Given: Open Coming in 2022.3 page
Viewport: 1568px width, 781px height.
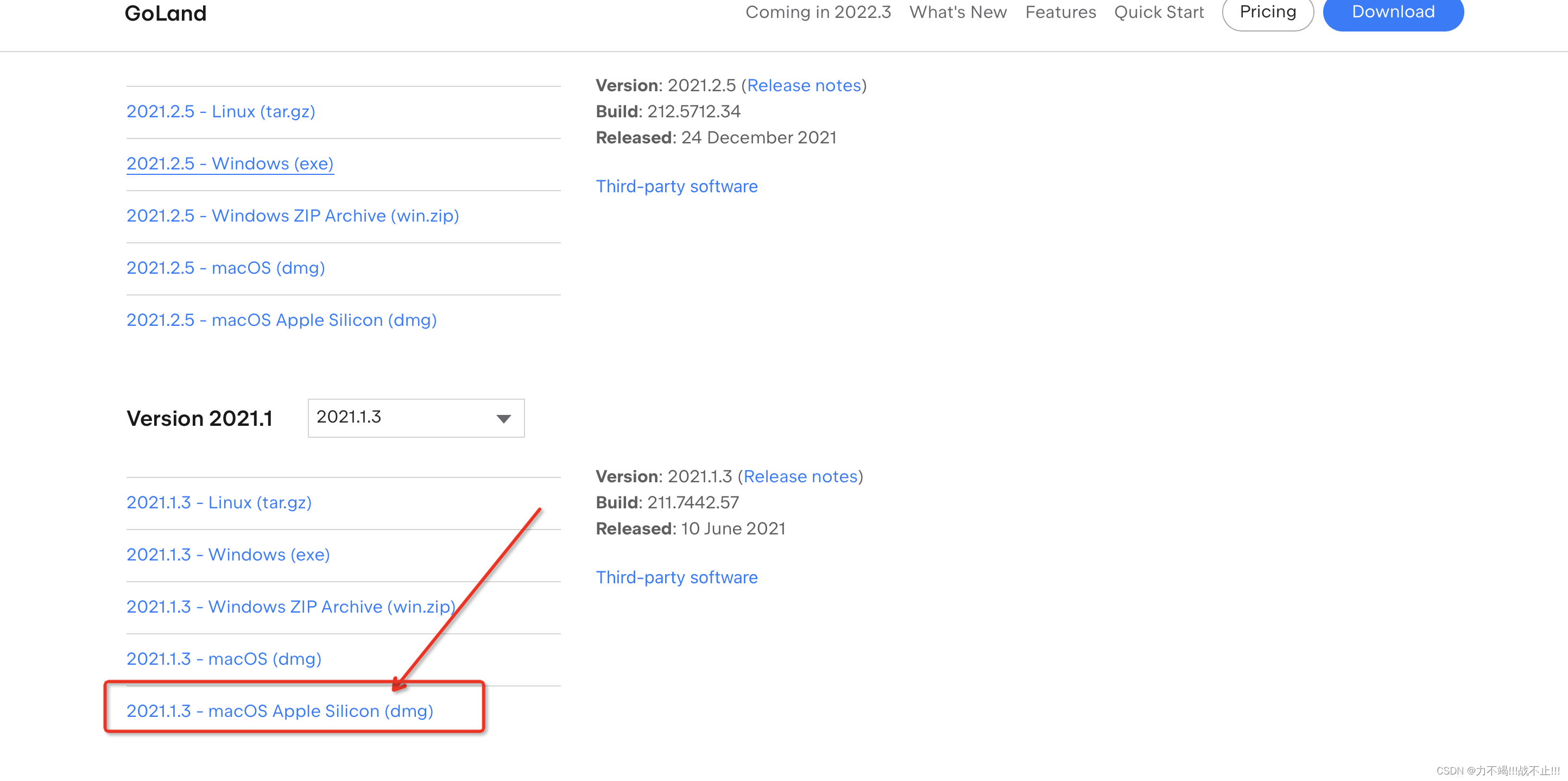Looking at the screenshot, I should pos(818,12).
